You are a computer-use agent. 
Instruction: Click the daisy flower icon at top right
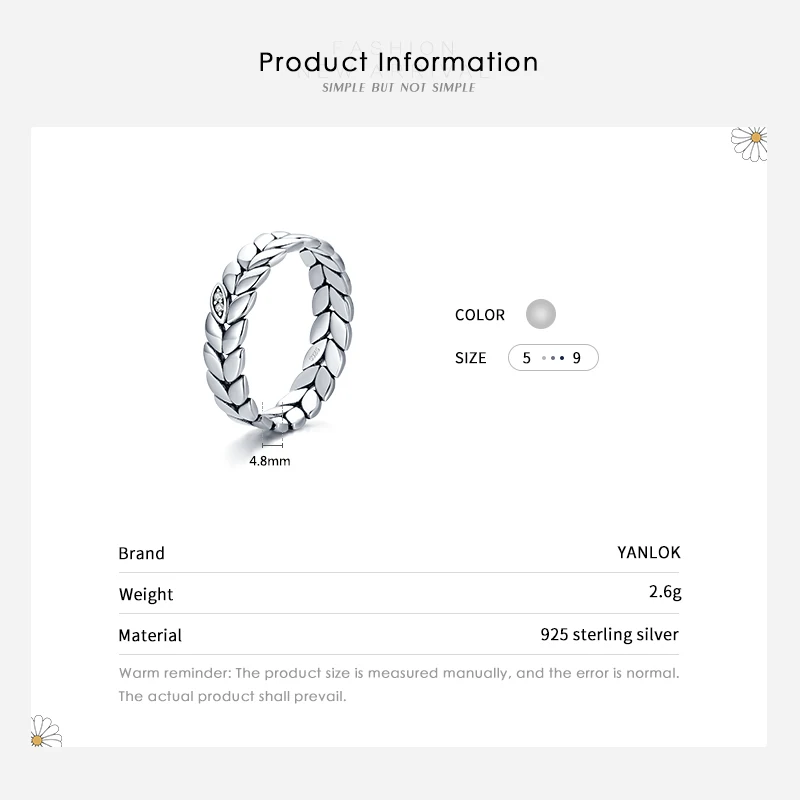click(x=749, y=142)
